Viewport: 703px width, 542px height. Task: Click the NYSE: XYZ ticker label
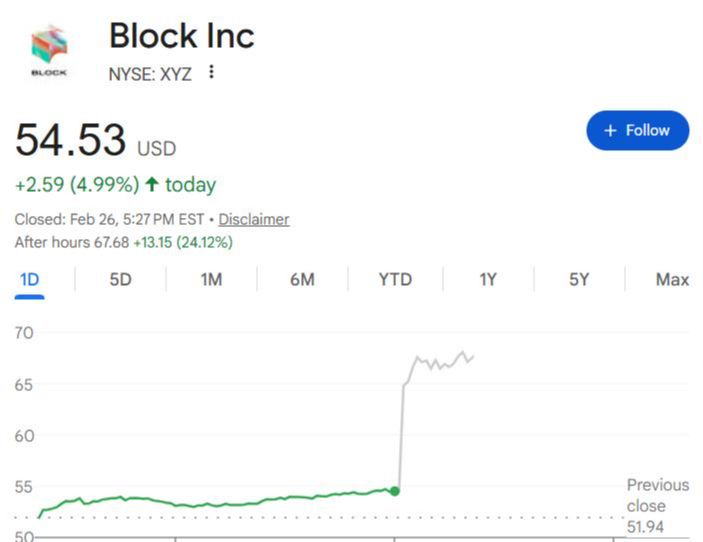coord(150,73)
